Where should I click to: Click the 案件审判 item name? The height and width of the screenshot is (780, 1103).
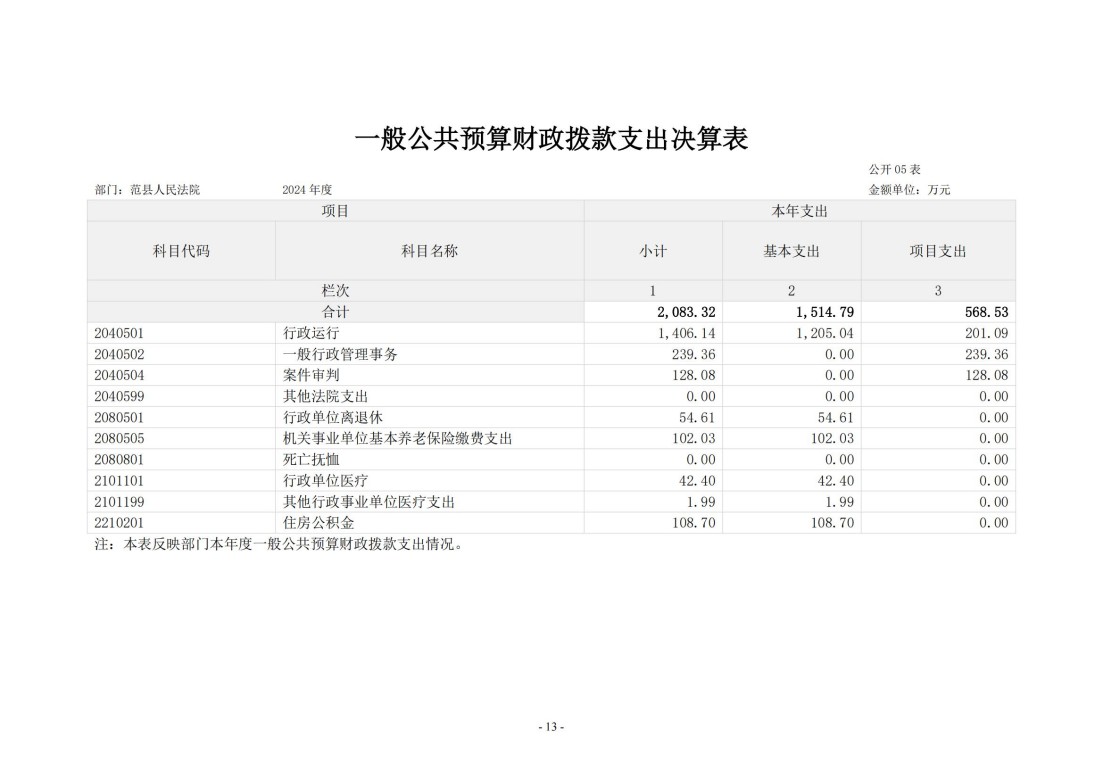(311, 376)
